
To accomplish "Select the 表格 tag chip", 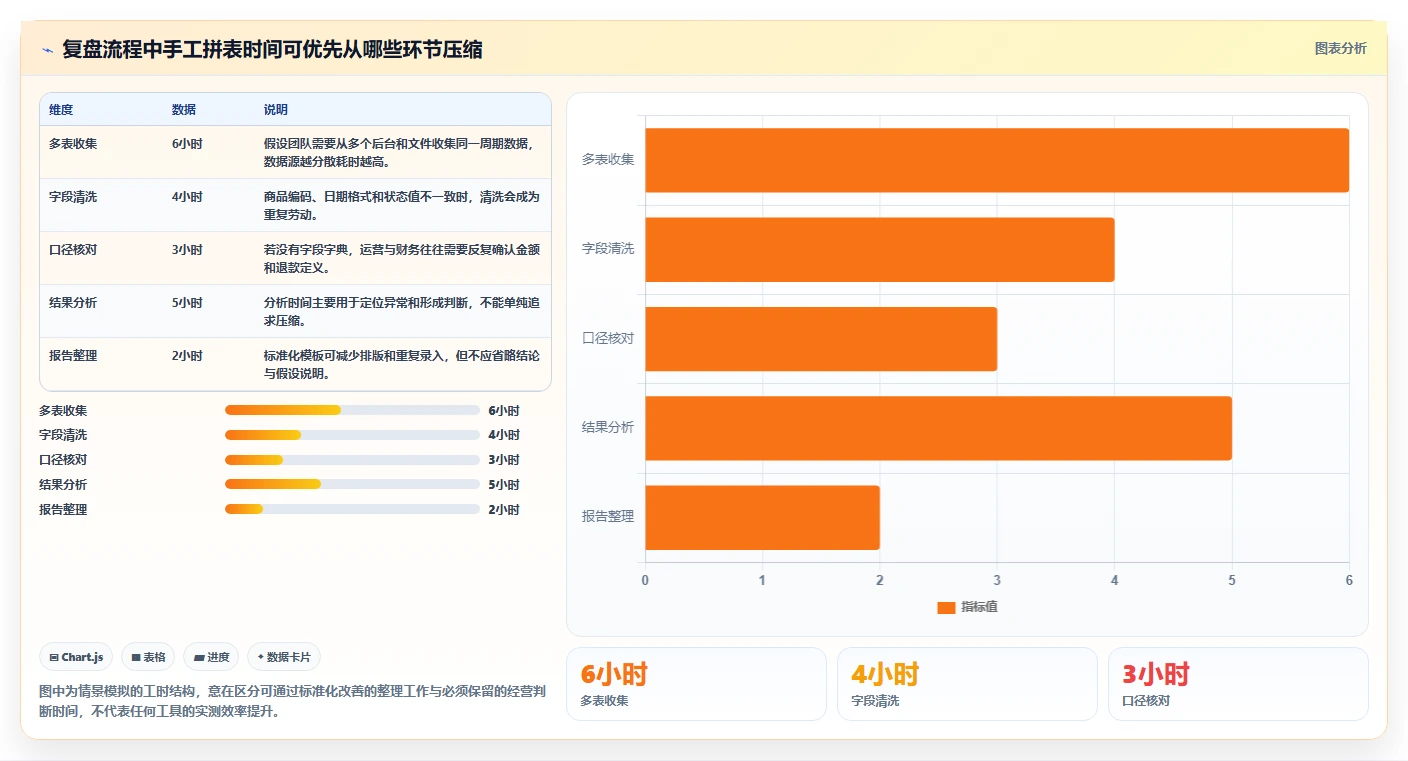I will [148, 657].
